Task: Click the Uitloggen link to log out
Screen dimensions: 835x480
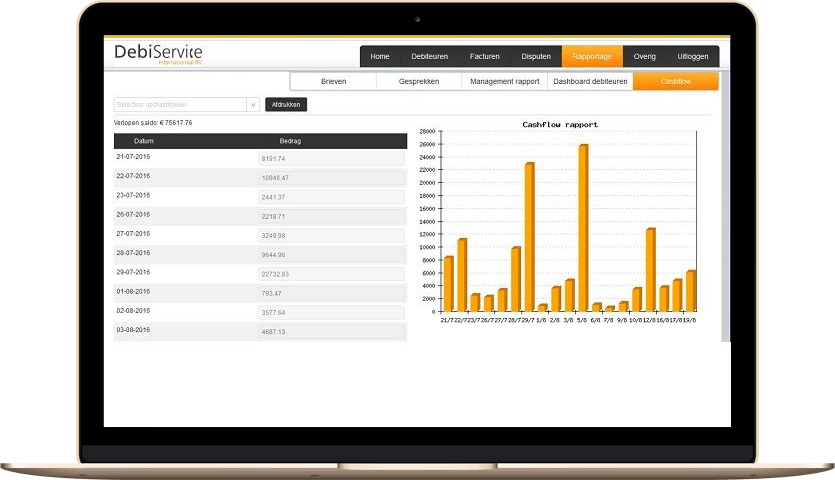Action: click(693, 57)
